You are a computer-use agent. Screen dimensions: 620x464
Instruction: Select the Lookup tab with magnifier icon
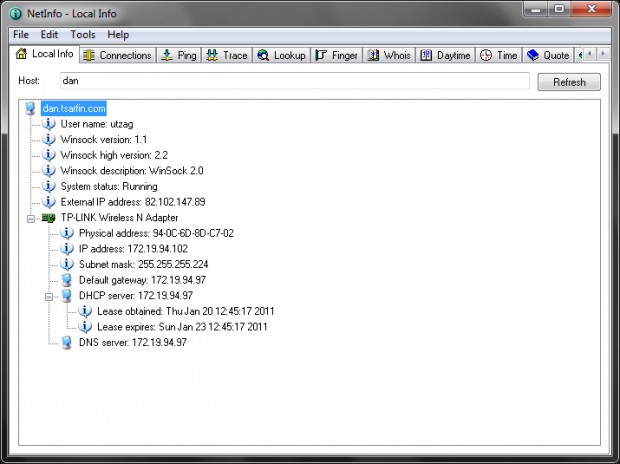tap(281, 55)
